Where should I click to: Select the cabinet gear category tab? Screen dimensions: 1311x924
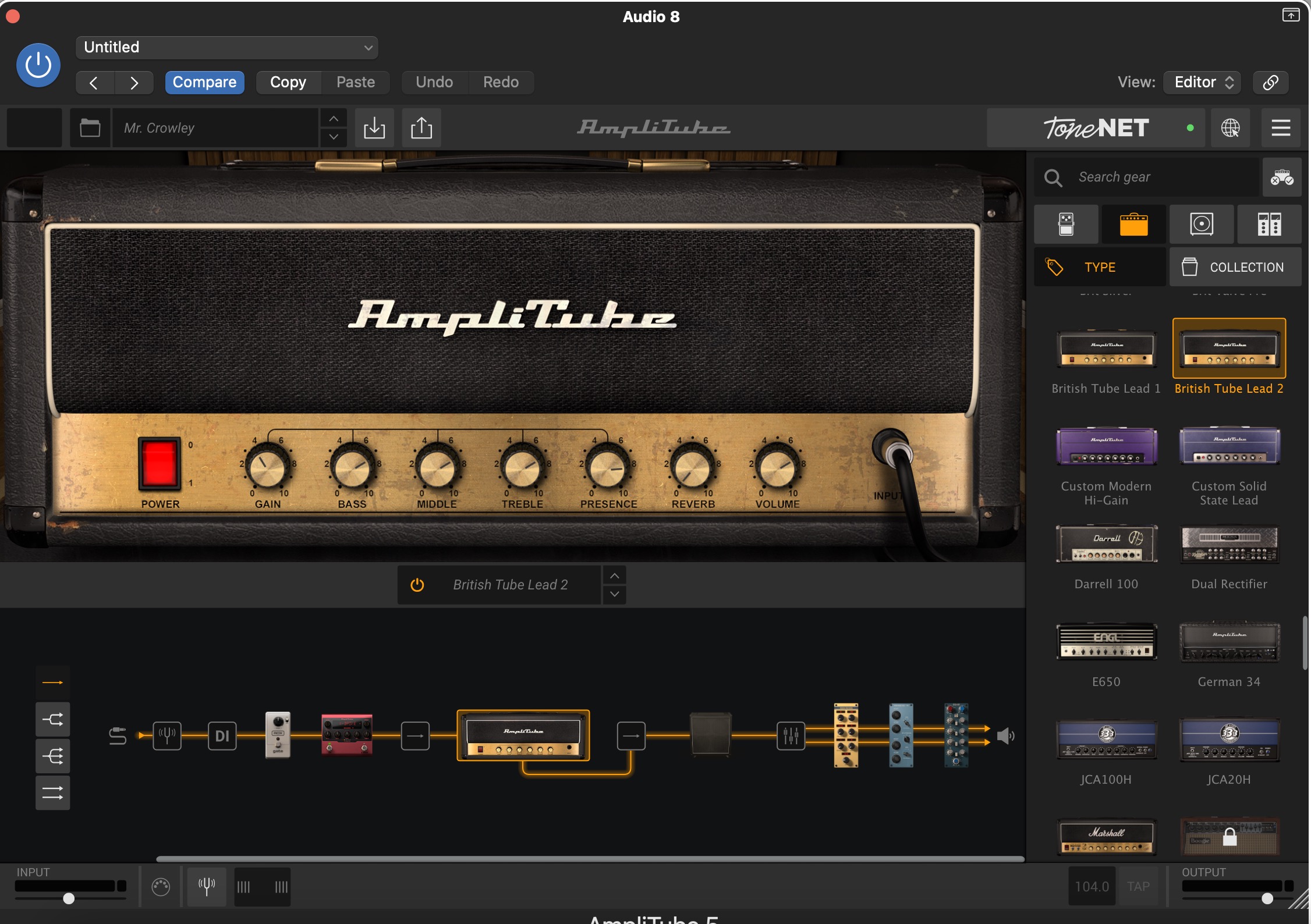[1202, 224]
